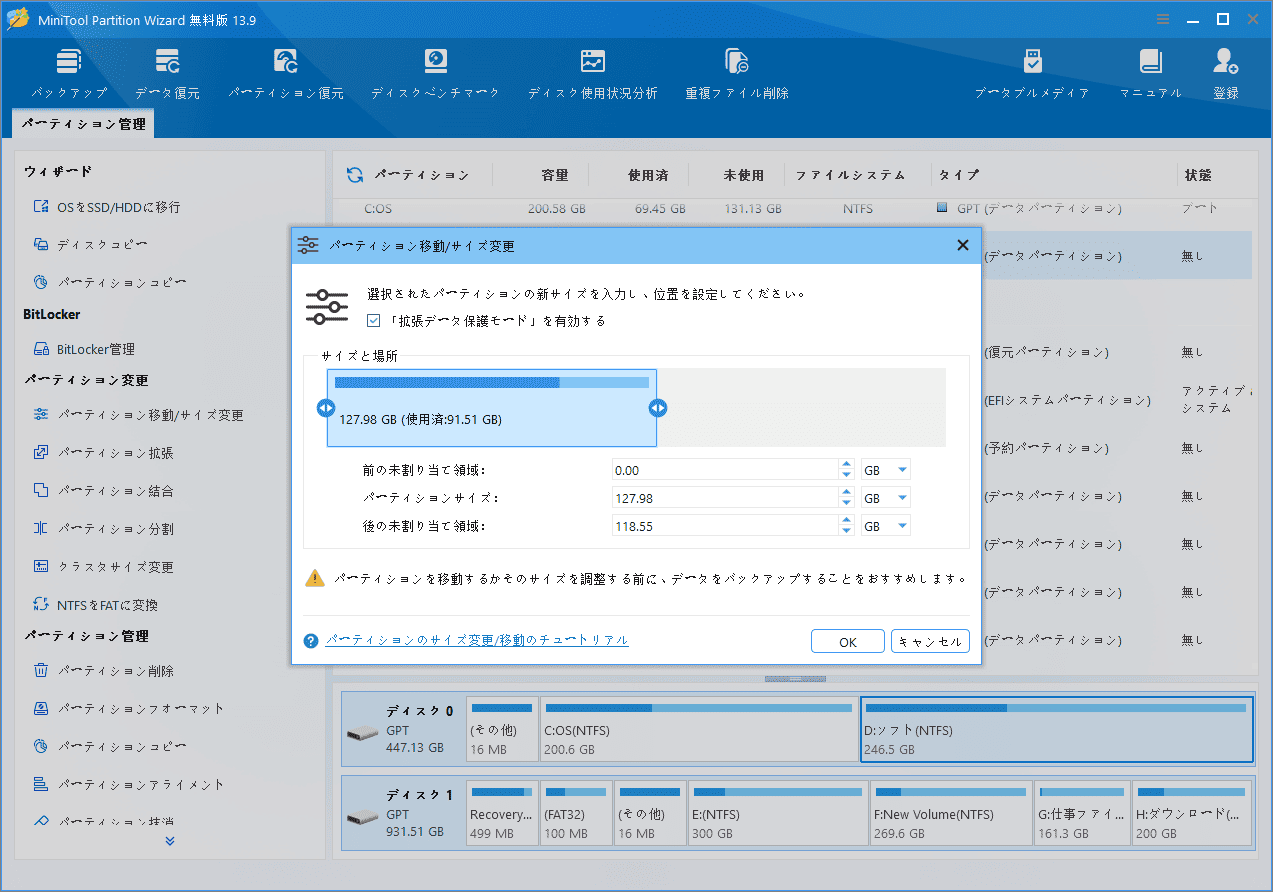
Task: Click the 前の未割り当て領域 value field
Action: 725,470
